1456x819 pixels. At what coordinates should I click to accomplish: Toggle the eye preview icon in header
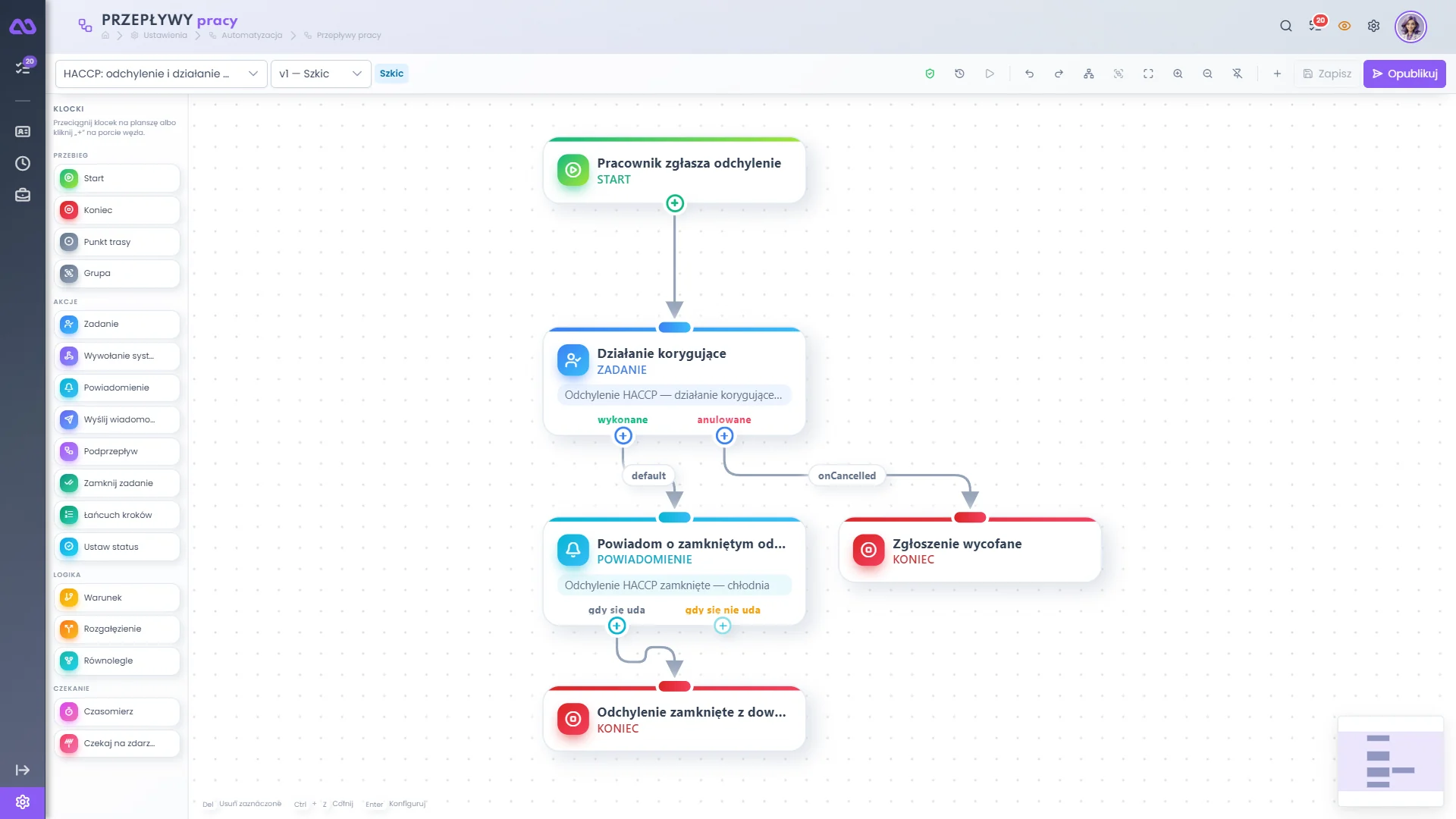[x=1345, y=26]
